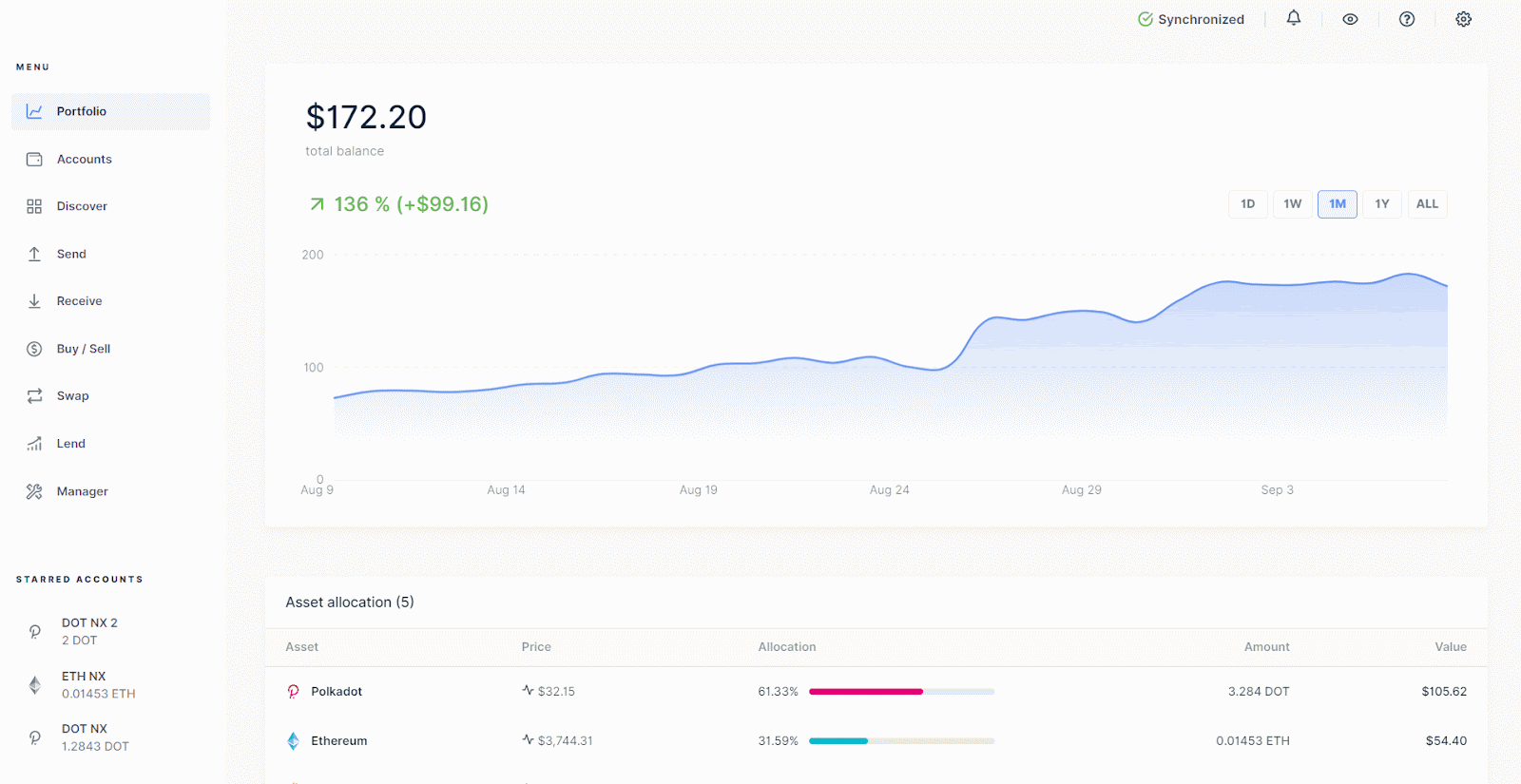Image resolution: width=1521 pixels, height=784 pixels.
Task: Open Accounts from the sidebar menu
Action: [84, 160]
